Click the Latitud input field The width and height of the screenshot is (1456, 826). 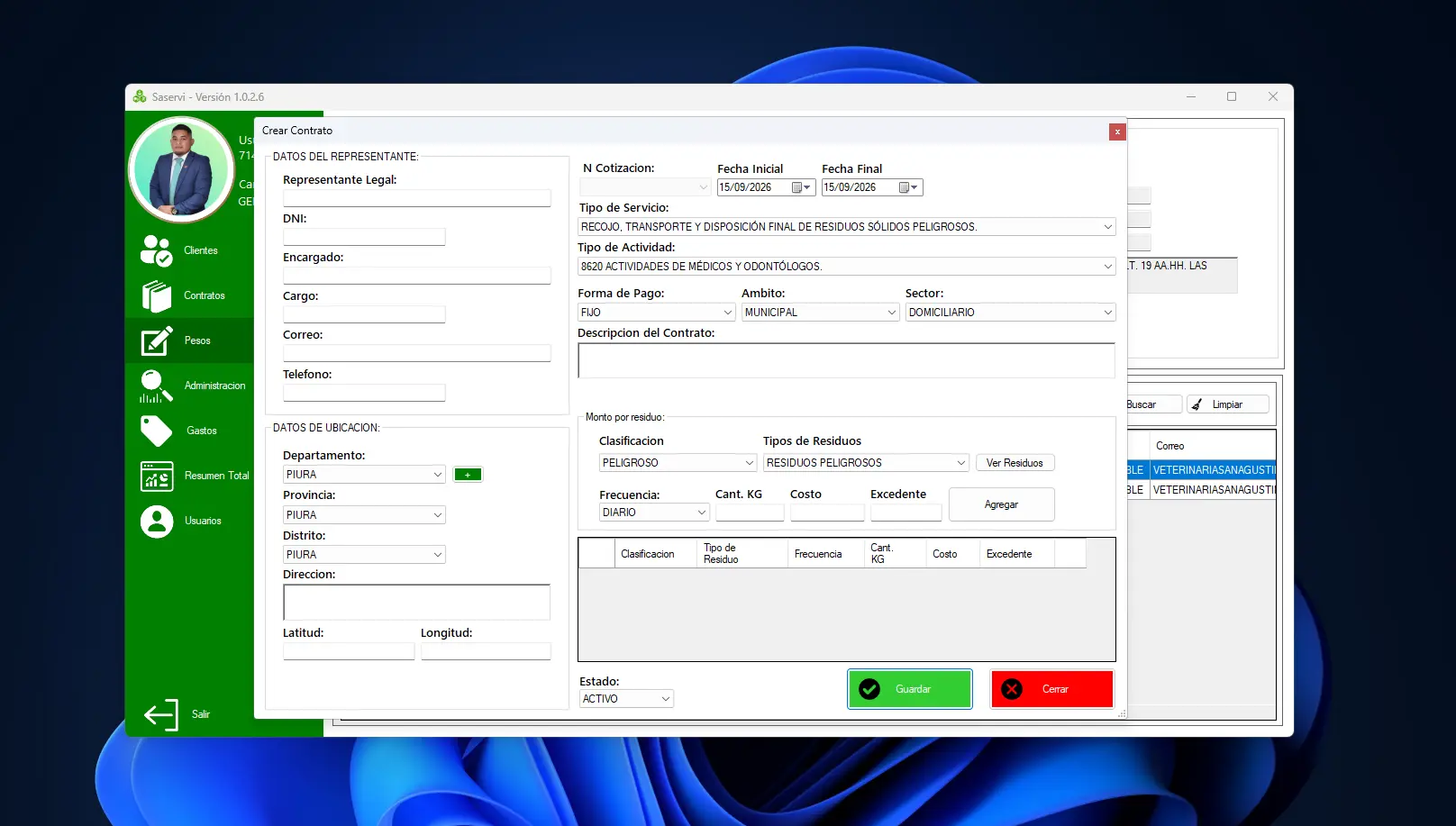point(349,651)
